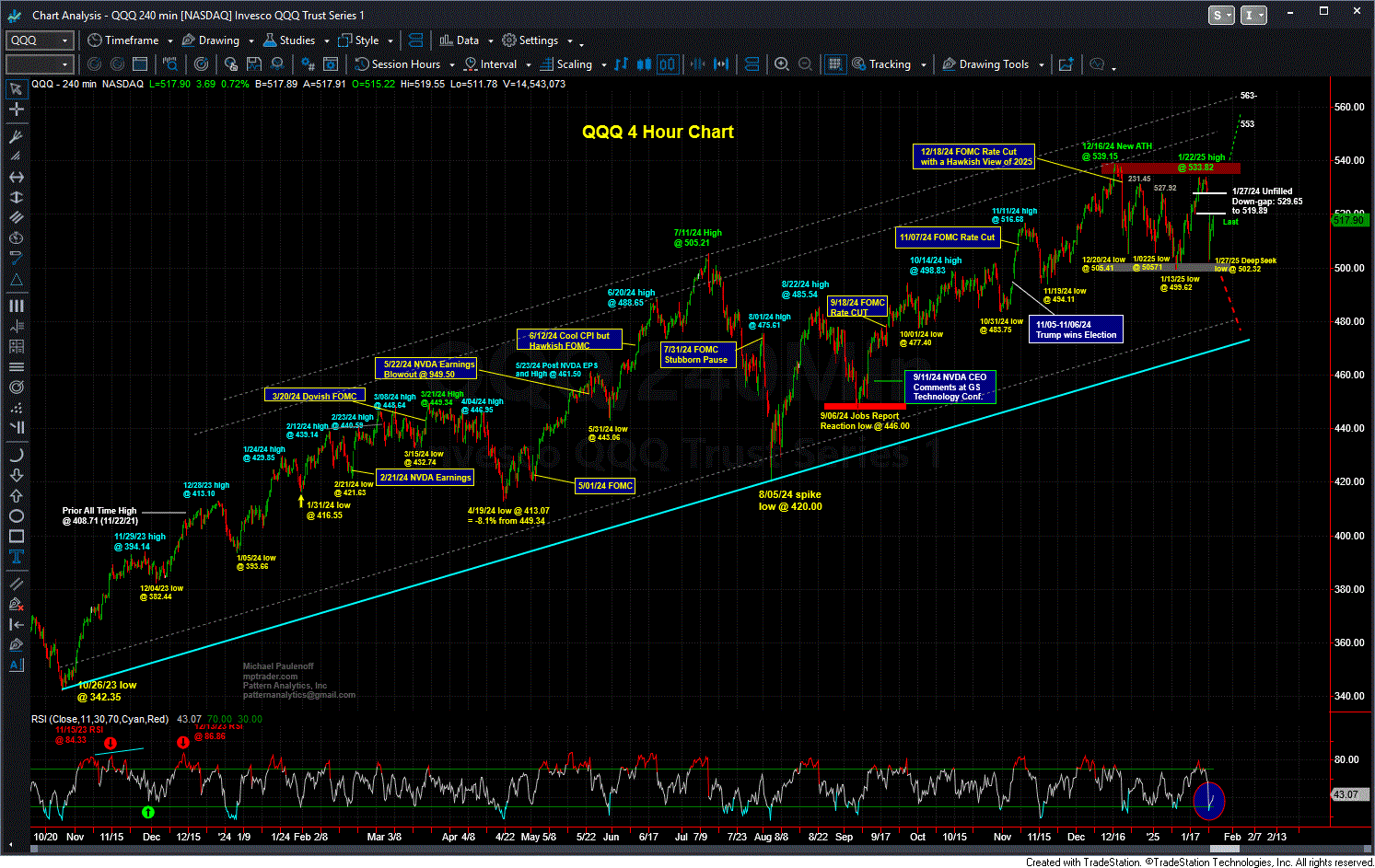Select the rectangle drawing tool
Screen dimensions: 1375x868
(16, 537)
